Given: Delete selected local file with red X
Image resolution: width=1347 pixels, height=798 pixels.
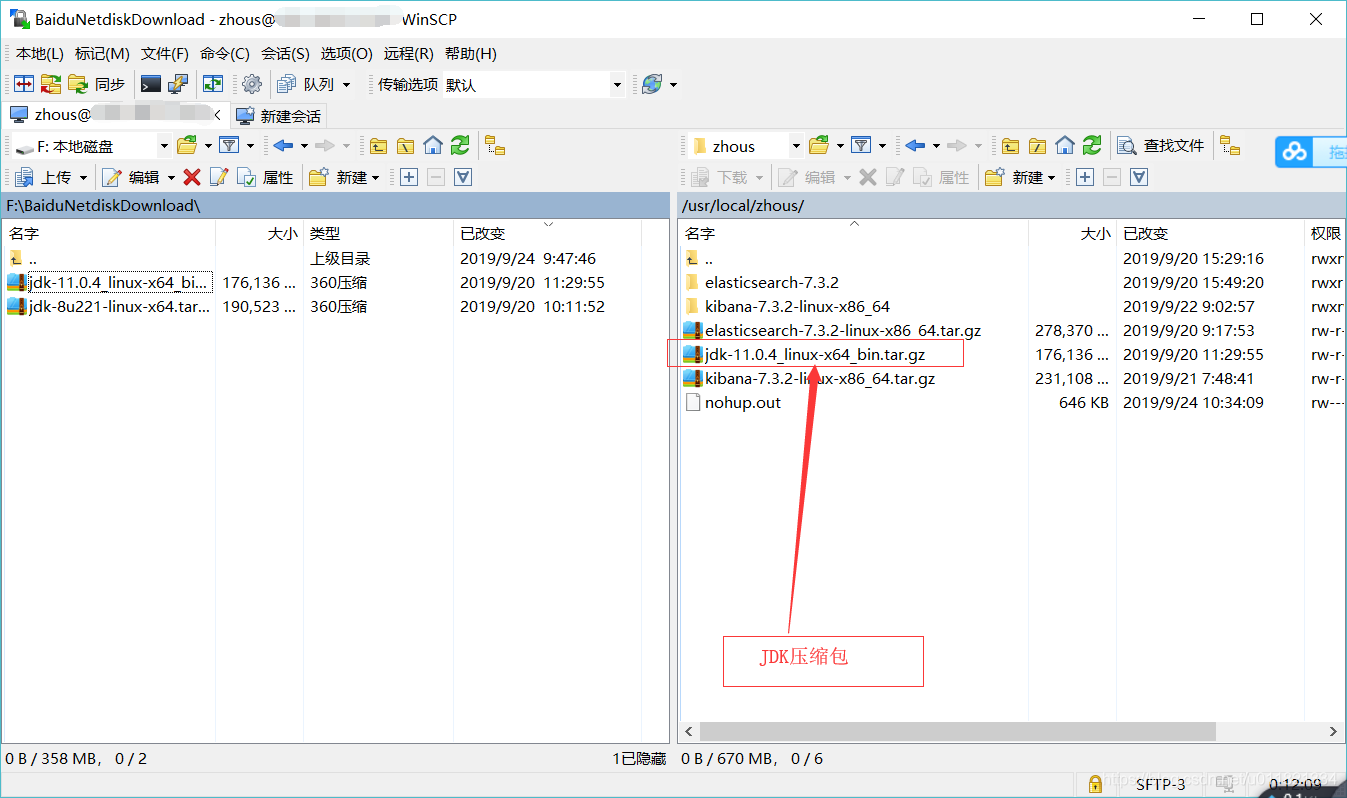Looking at the screenshot, I should [x=192, y=177].
